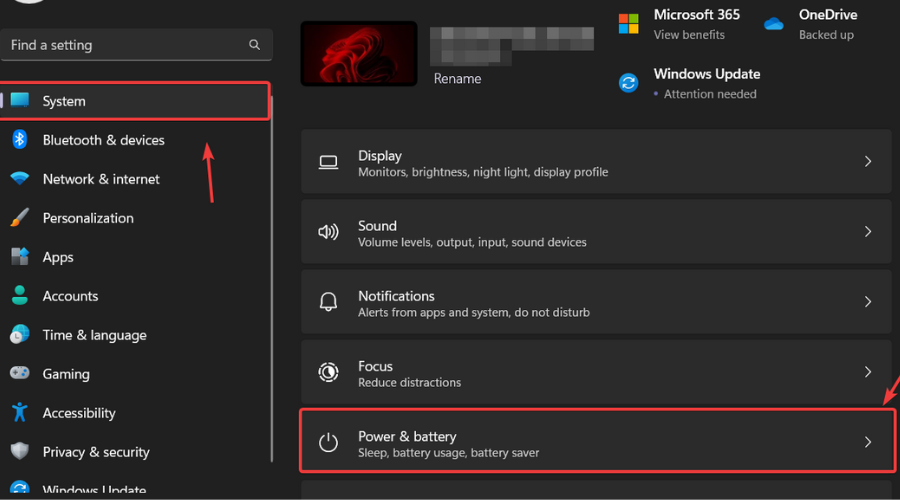The width and height of the screenshot is (900, 500).
Task: Click the Windows Update sync icon
Action: [x=628, y=83]
